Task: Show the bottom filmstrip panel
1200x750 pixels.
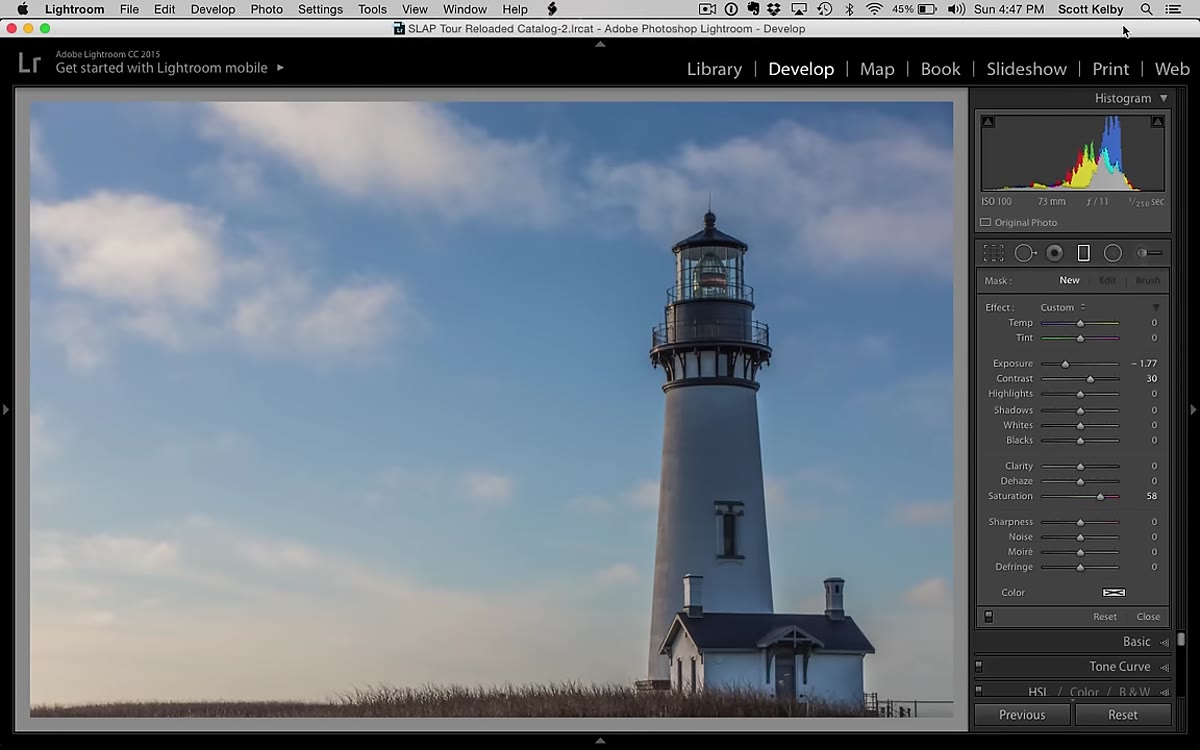Action: (x=600, y=741)
